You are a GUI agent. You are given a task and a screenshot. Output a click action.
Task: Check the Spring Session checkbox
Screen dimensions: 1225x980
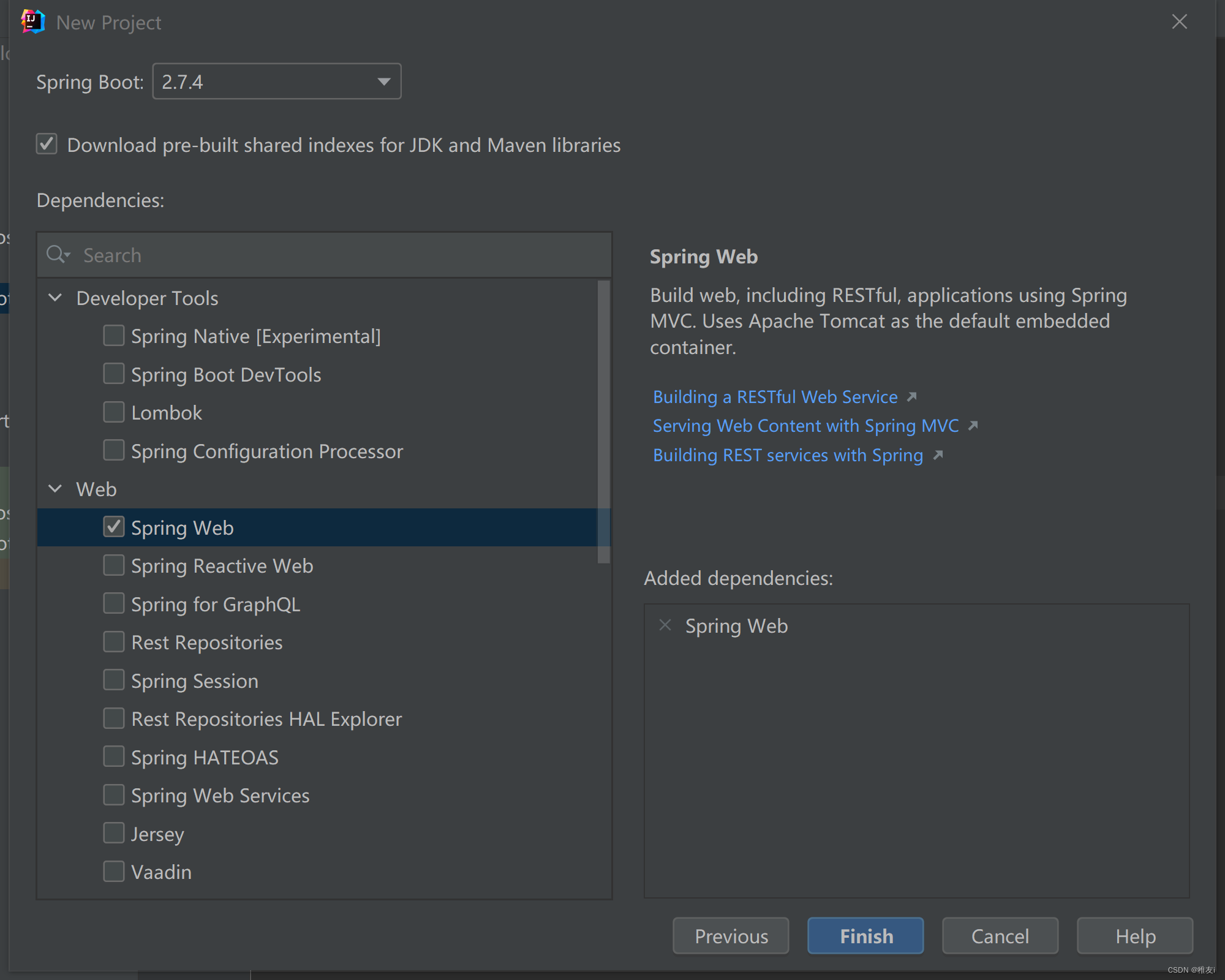click(x=114, y=680)
